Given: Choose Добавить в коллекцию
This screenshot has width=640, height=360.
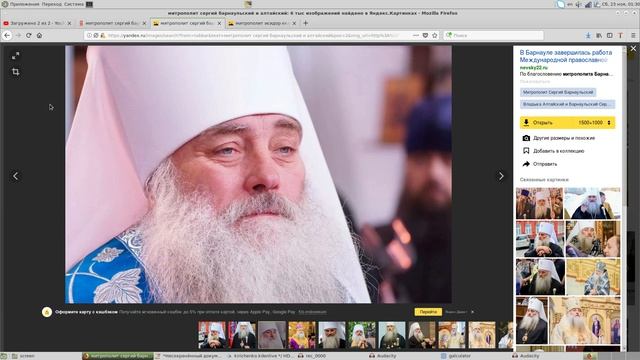Looking at the screenshot, I should tap(558, 151).
